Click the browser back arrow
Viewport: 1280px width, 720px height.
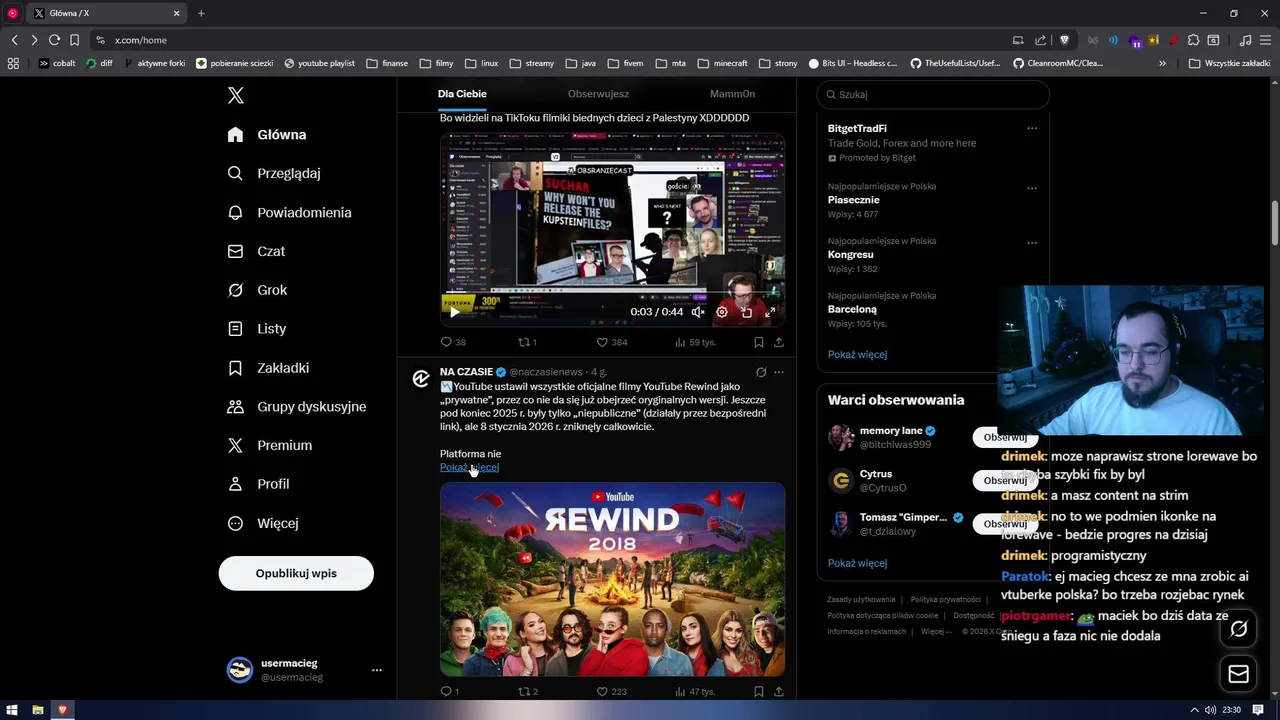[x=14, y=40]
